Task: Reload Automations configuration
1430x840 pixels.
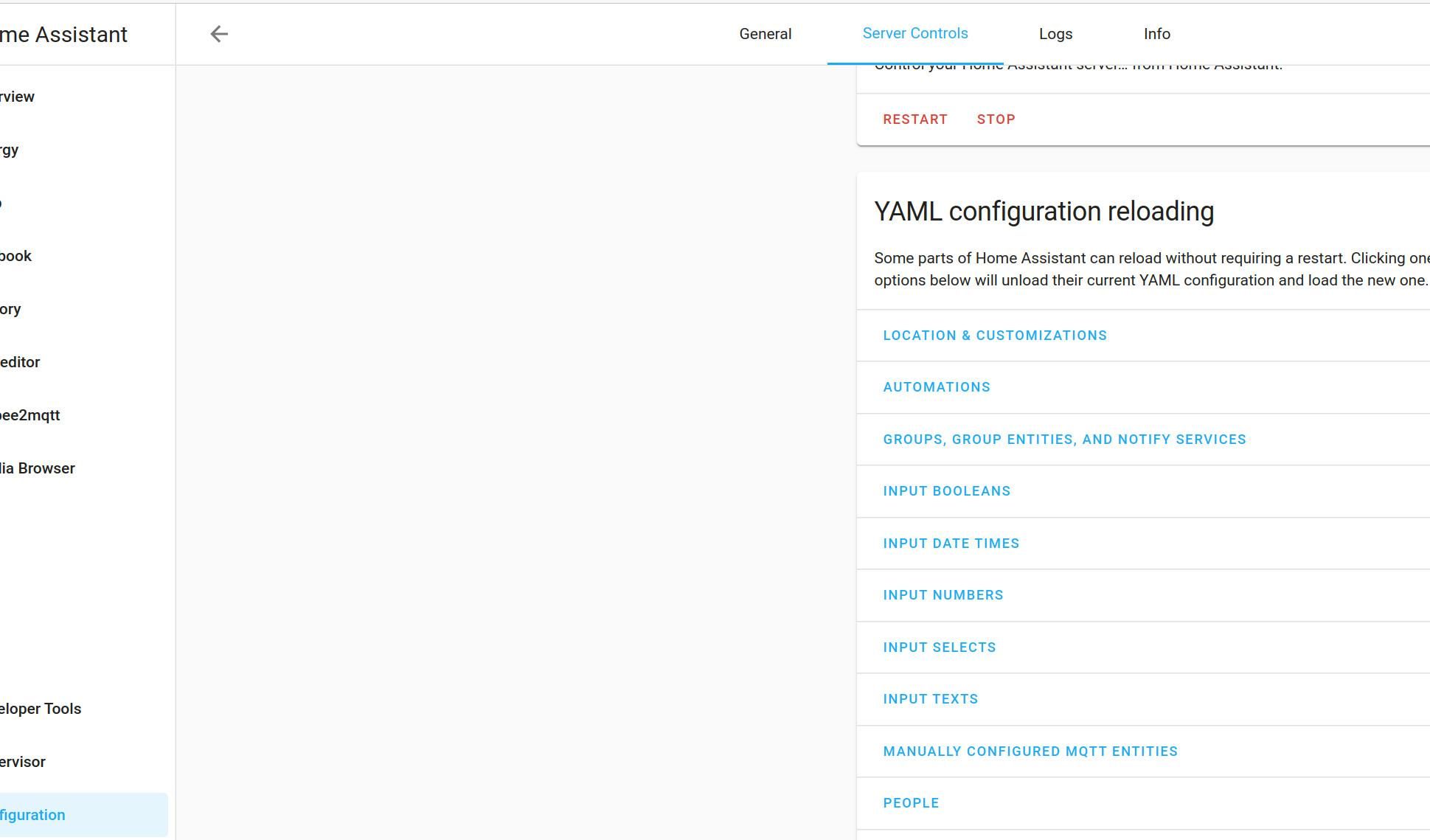Action: tap(936, 387)
